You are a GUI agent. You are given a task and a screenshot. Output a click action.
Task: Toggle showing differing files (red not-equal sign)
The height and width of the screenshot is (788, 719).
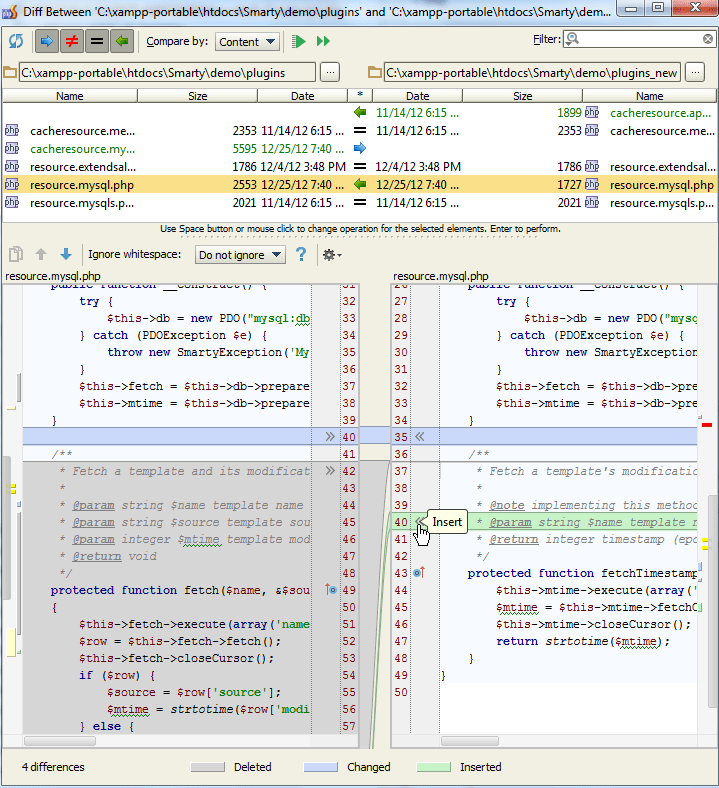tap(72, 41)
